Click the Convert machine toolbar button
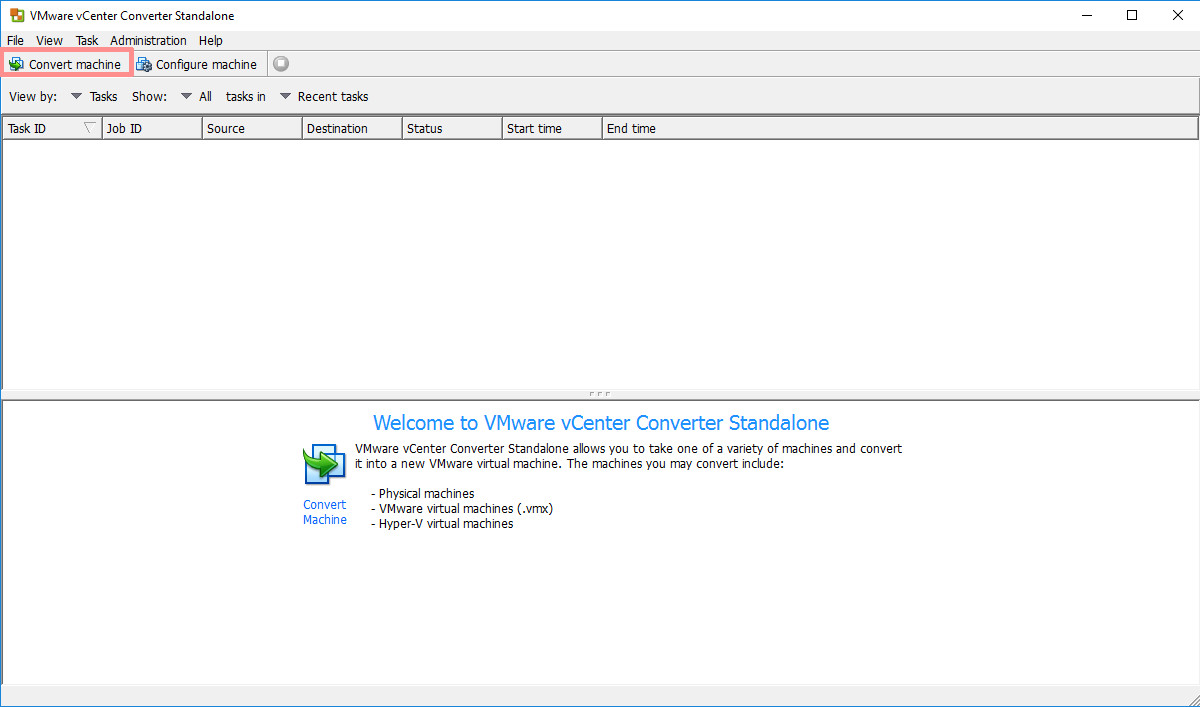This screenshot has height=707, width=1200. [x=65, y=64]
